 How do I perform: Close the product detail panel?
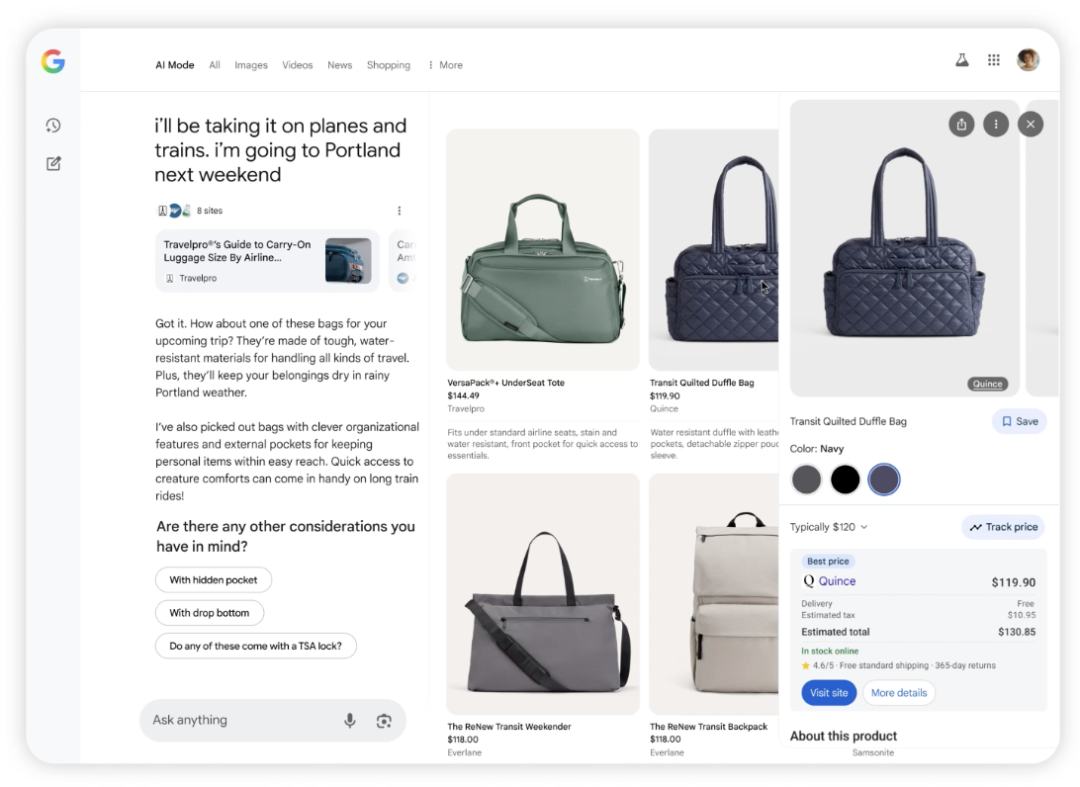click(1030, 125)
